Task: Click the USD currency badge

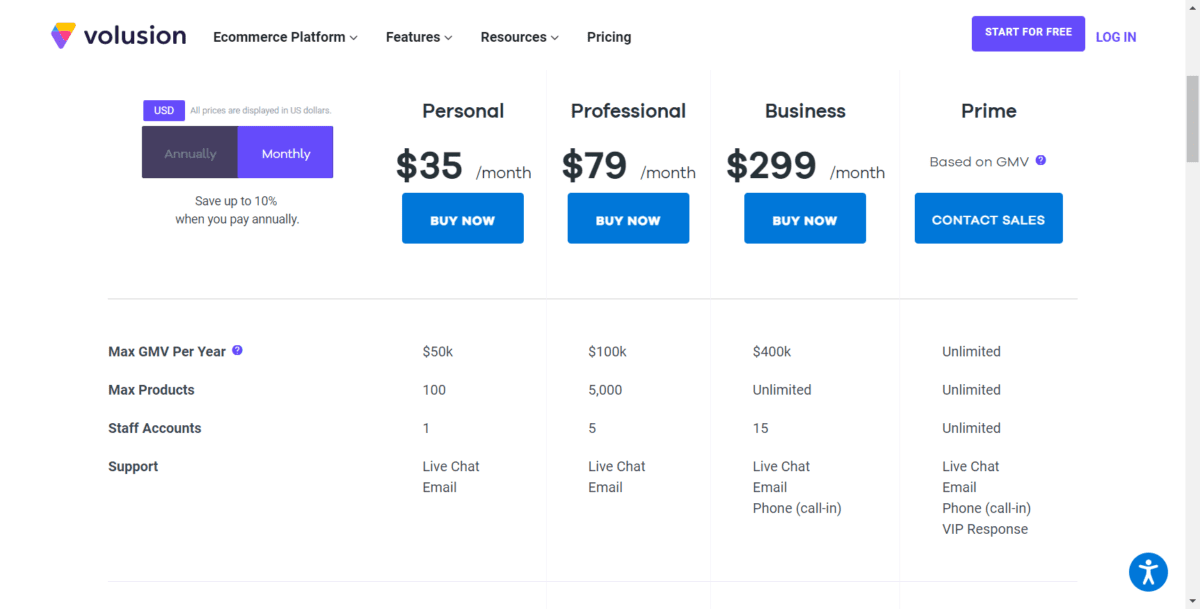Action: 164,111
